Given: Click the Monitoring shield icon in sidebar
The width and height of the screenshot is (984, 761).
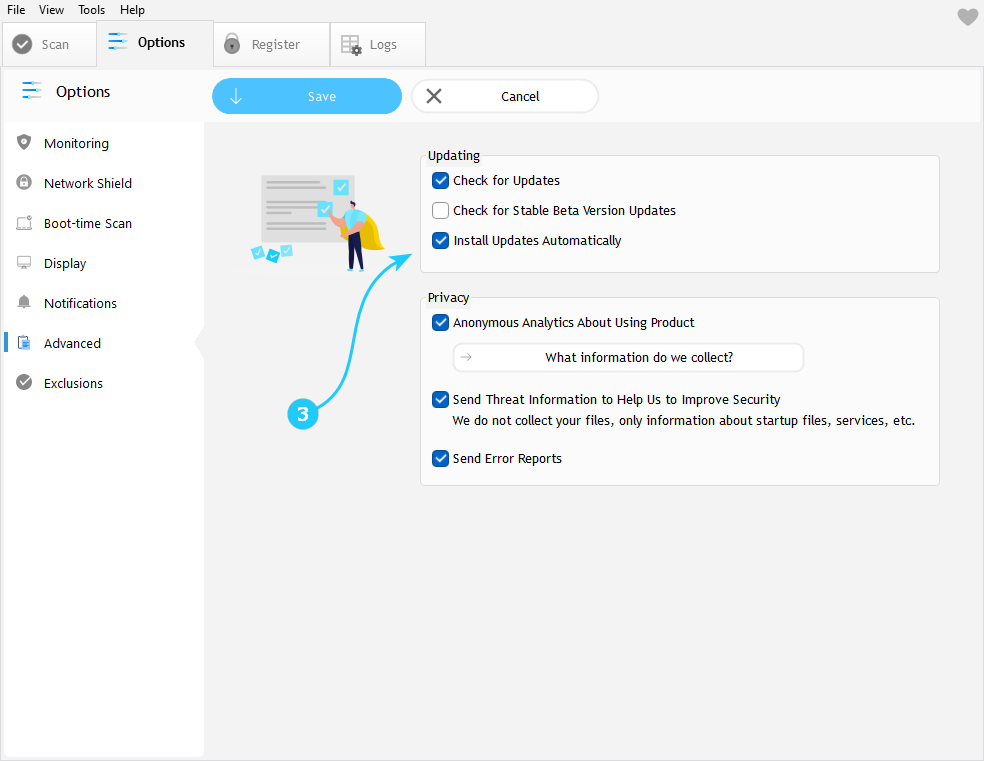Looking at the screenshot, I should pos(24,143).
